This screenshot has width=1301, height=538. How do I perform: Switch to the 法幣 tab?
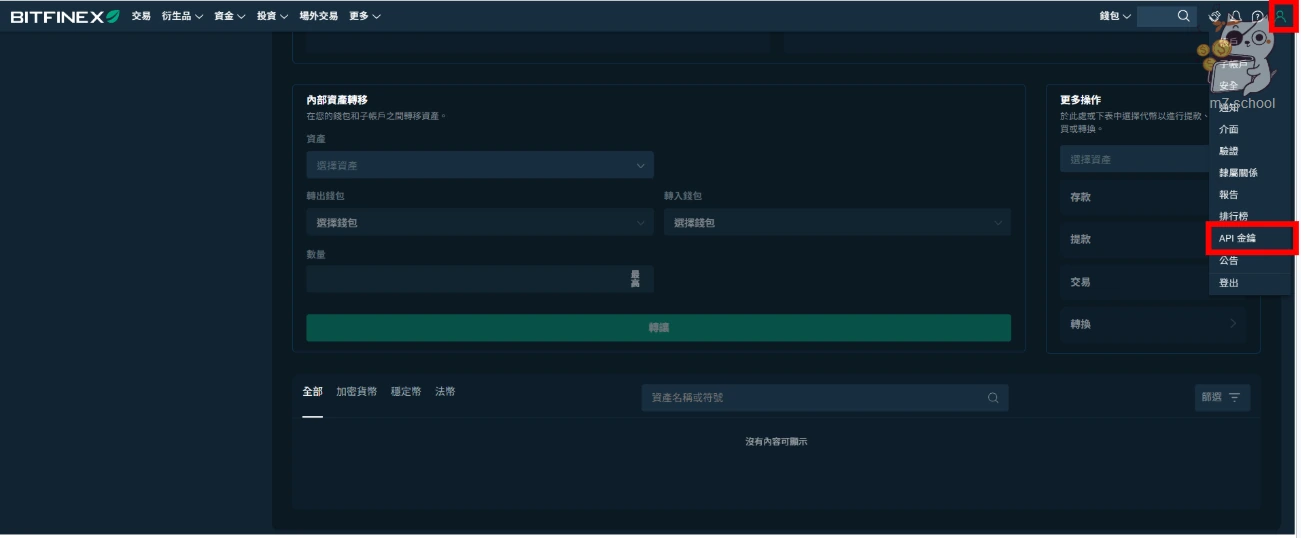tap(445, 392)
